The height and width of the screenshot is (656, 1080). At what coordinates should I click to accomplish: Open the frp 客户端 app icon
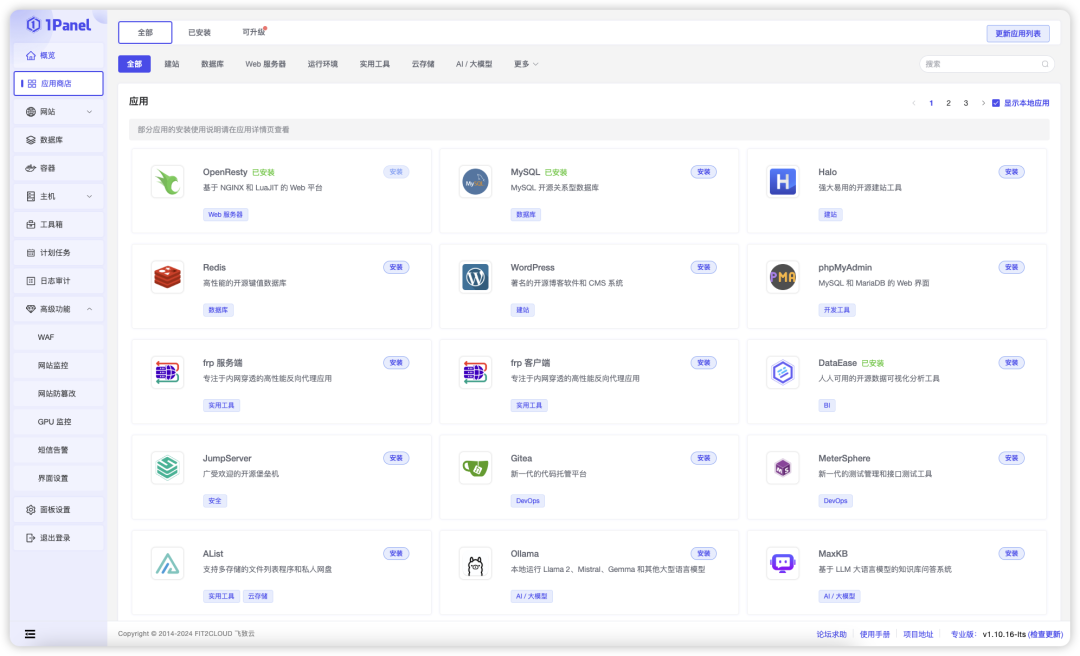click(475, 373)
